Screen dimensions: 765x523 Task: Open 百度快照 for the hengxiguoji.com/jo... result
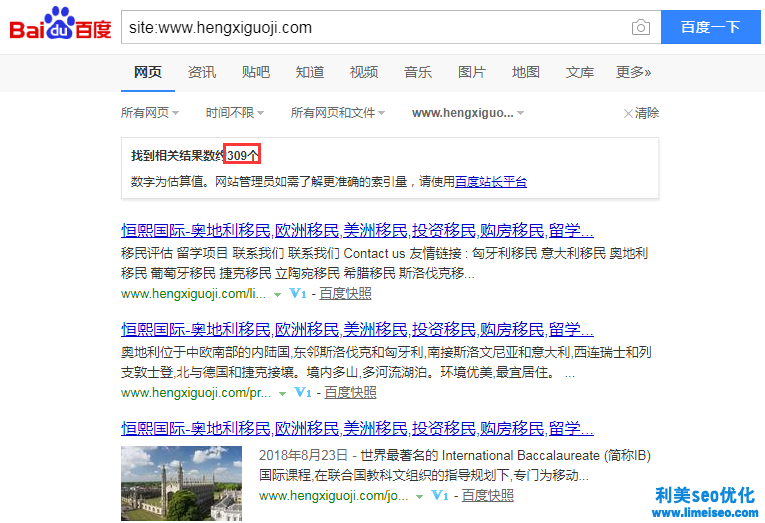point(488,495)
